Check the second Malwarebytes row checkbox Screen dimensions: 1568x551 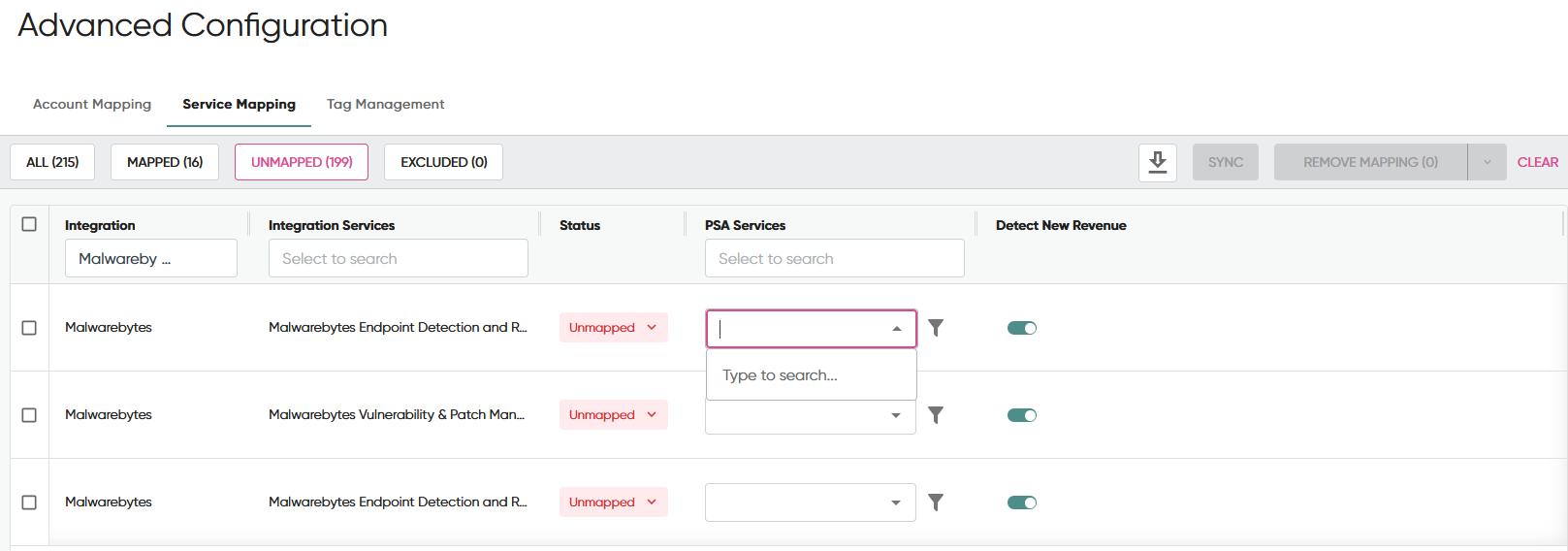click(29, 415)
